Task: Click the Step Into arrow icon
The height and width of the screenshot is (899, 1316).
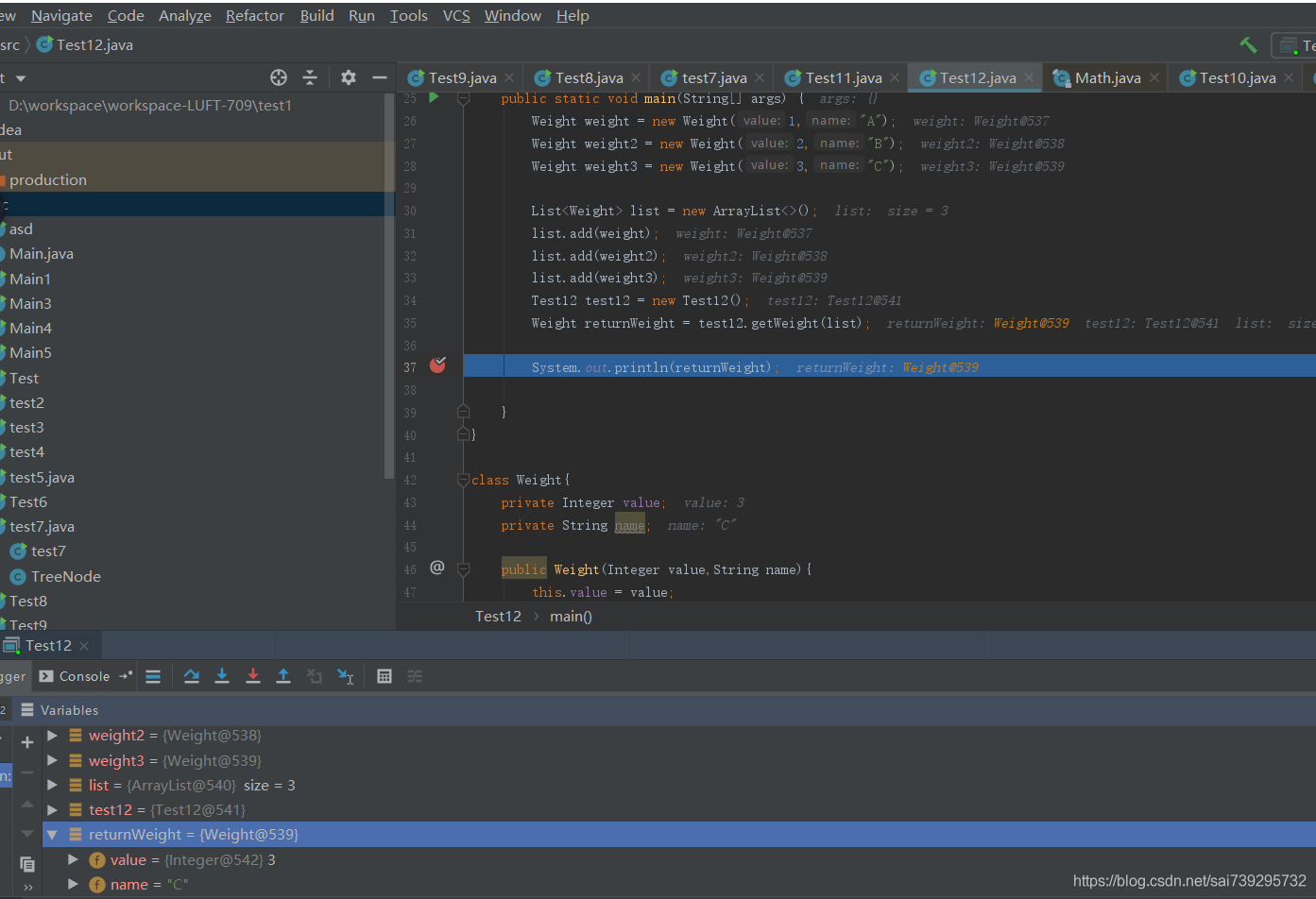Action: (x=222, y=676)
